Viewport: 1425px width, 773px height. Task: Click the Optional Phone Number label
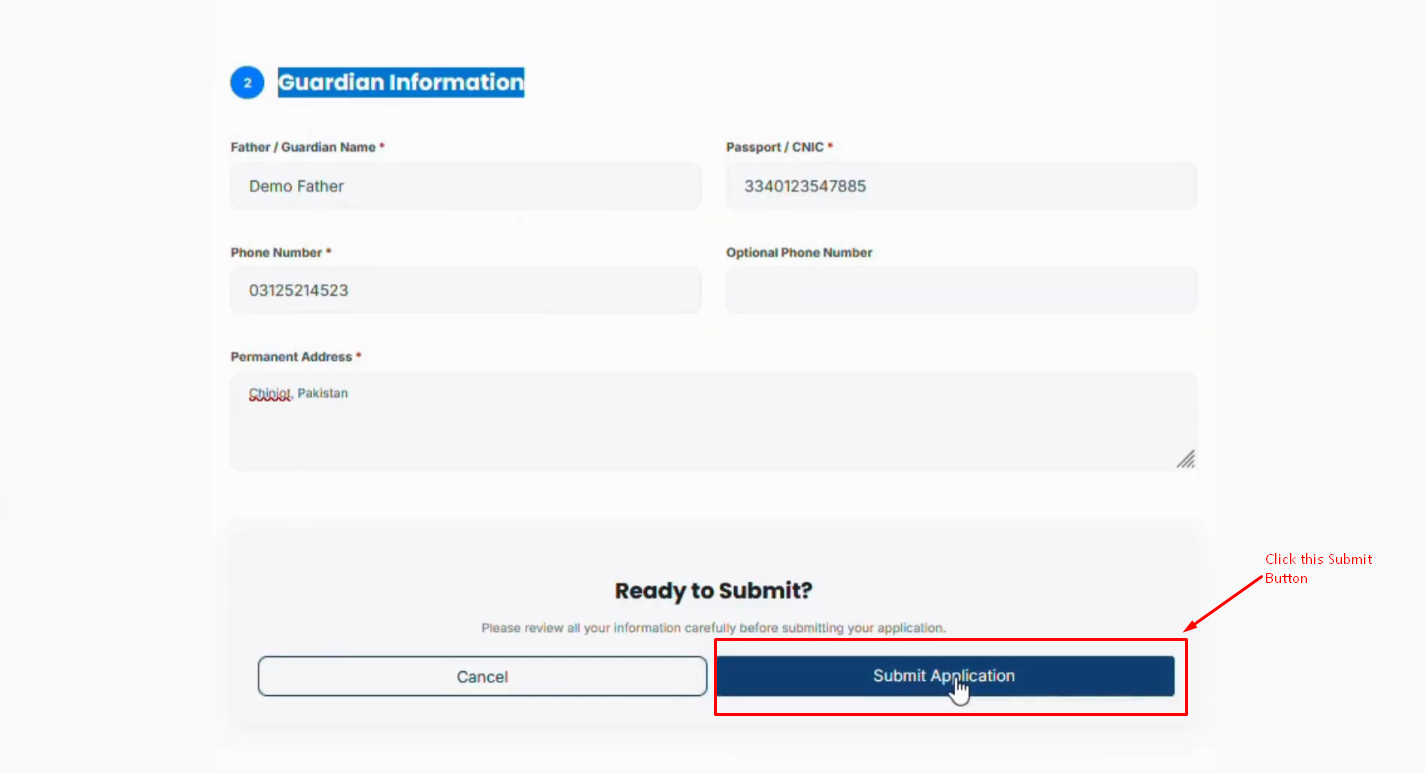coord(799,253)
